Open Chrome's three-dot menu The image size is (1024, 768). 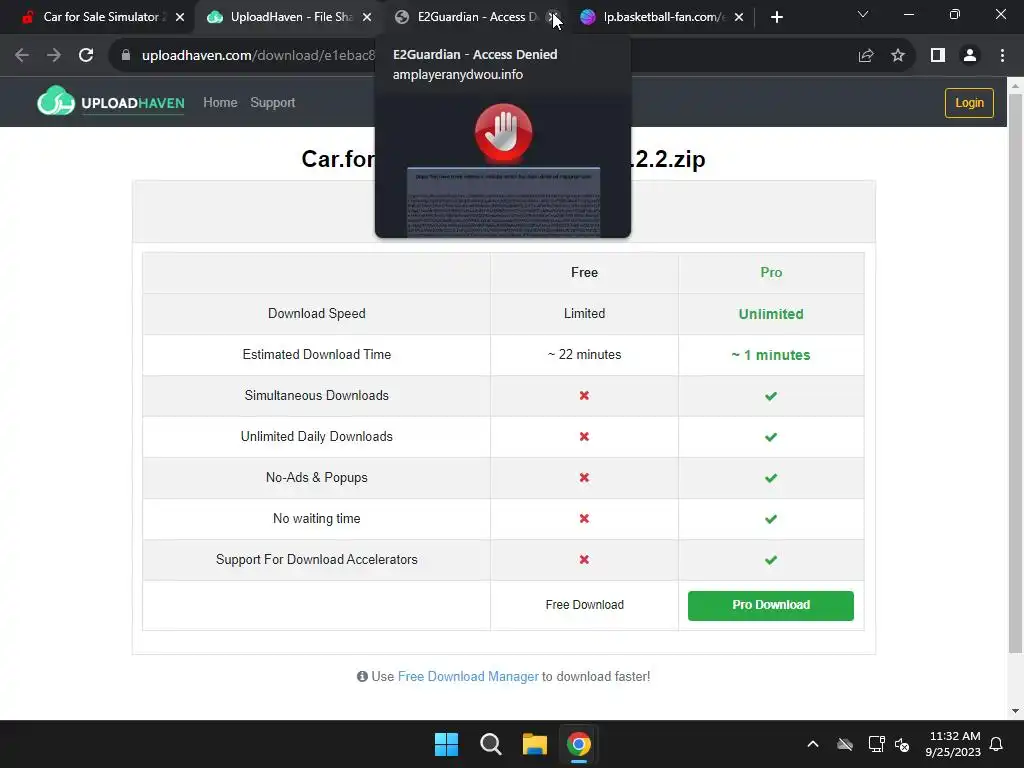[1002, 56]
